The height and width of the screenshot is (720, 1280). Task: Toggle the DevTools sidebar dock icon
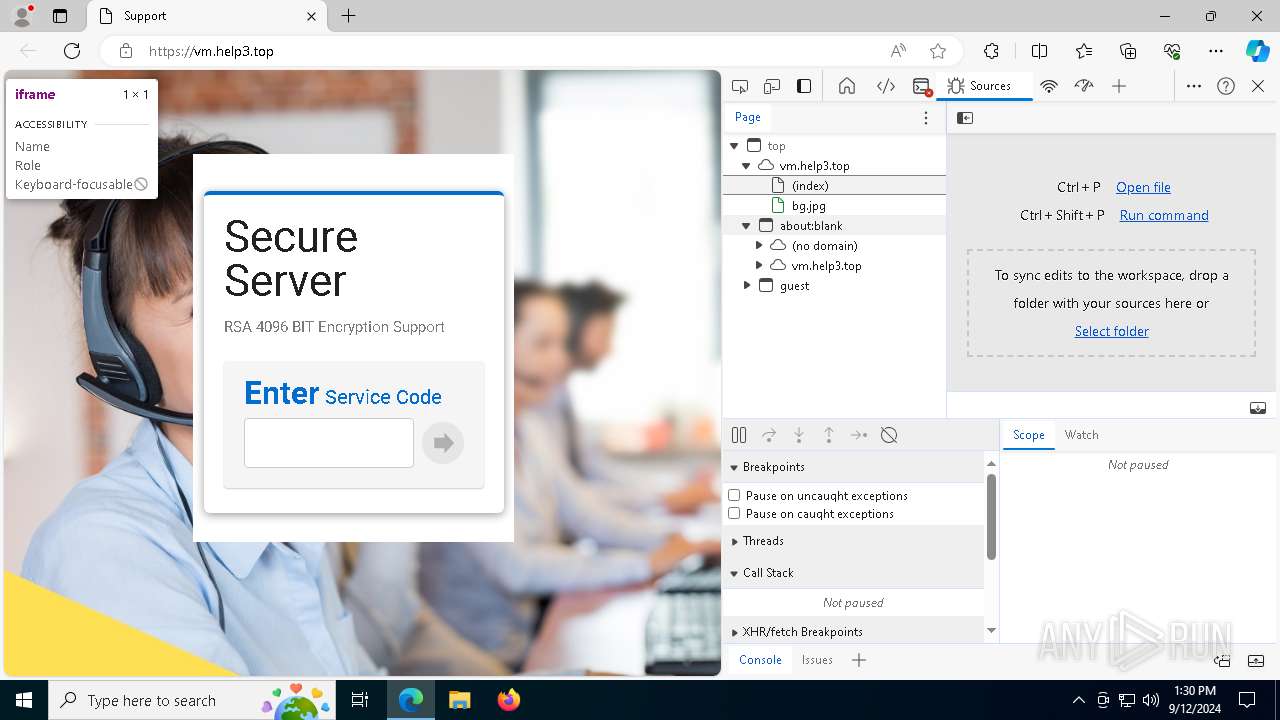pos(804,86)
